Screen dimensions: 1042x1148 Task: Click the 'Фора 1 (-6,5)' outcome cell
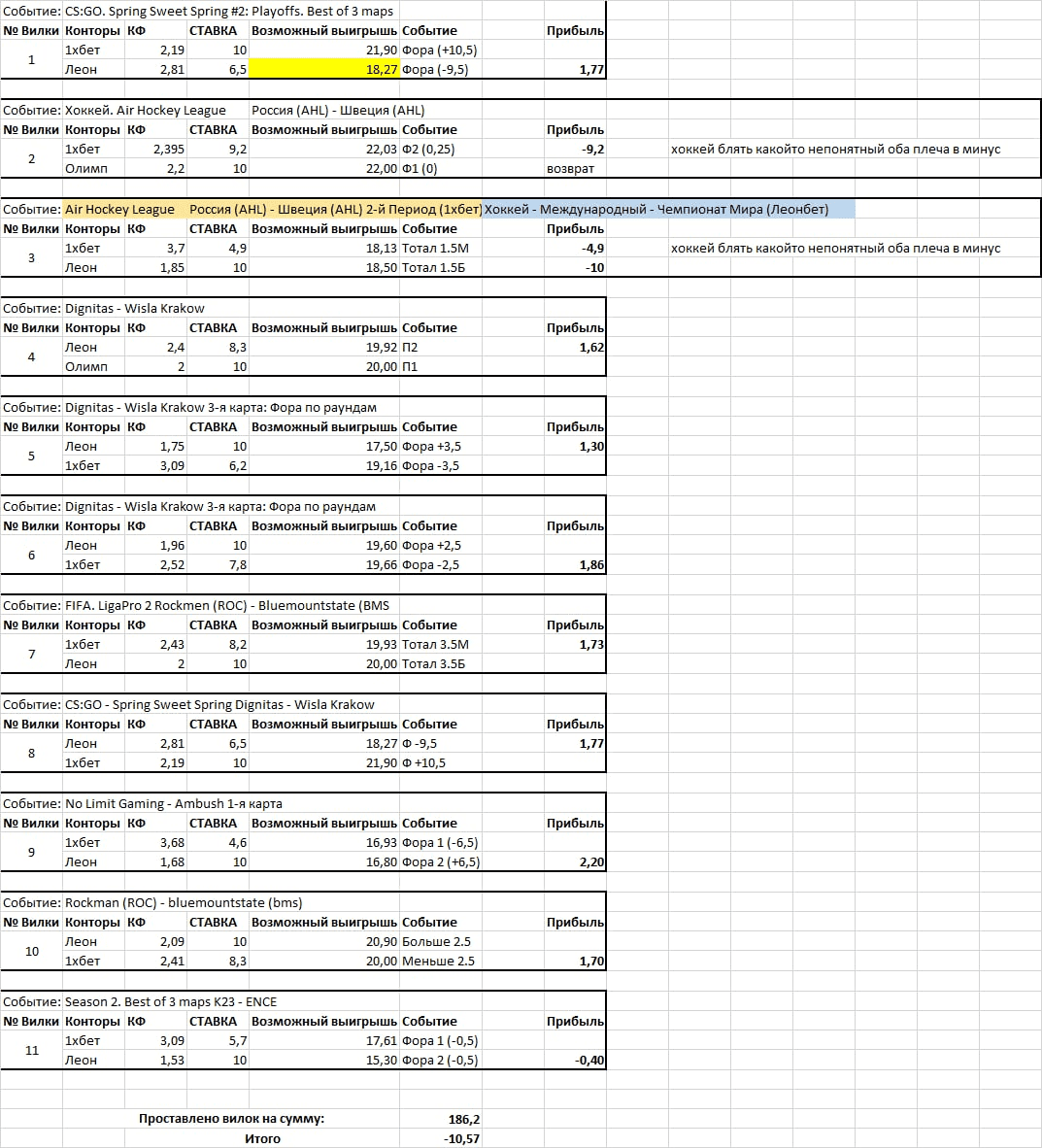pyautogui.click(x=440, y=842)
